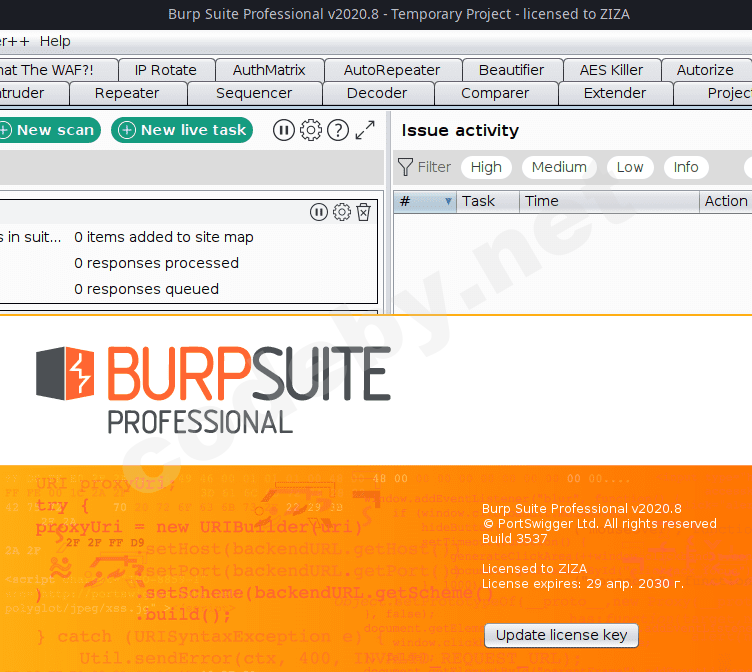Switch to the Sequencer tab

pos(254,93)
